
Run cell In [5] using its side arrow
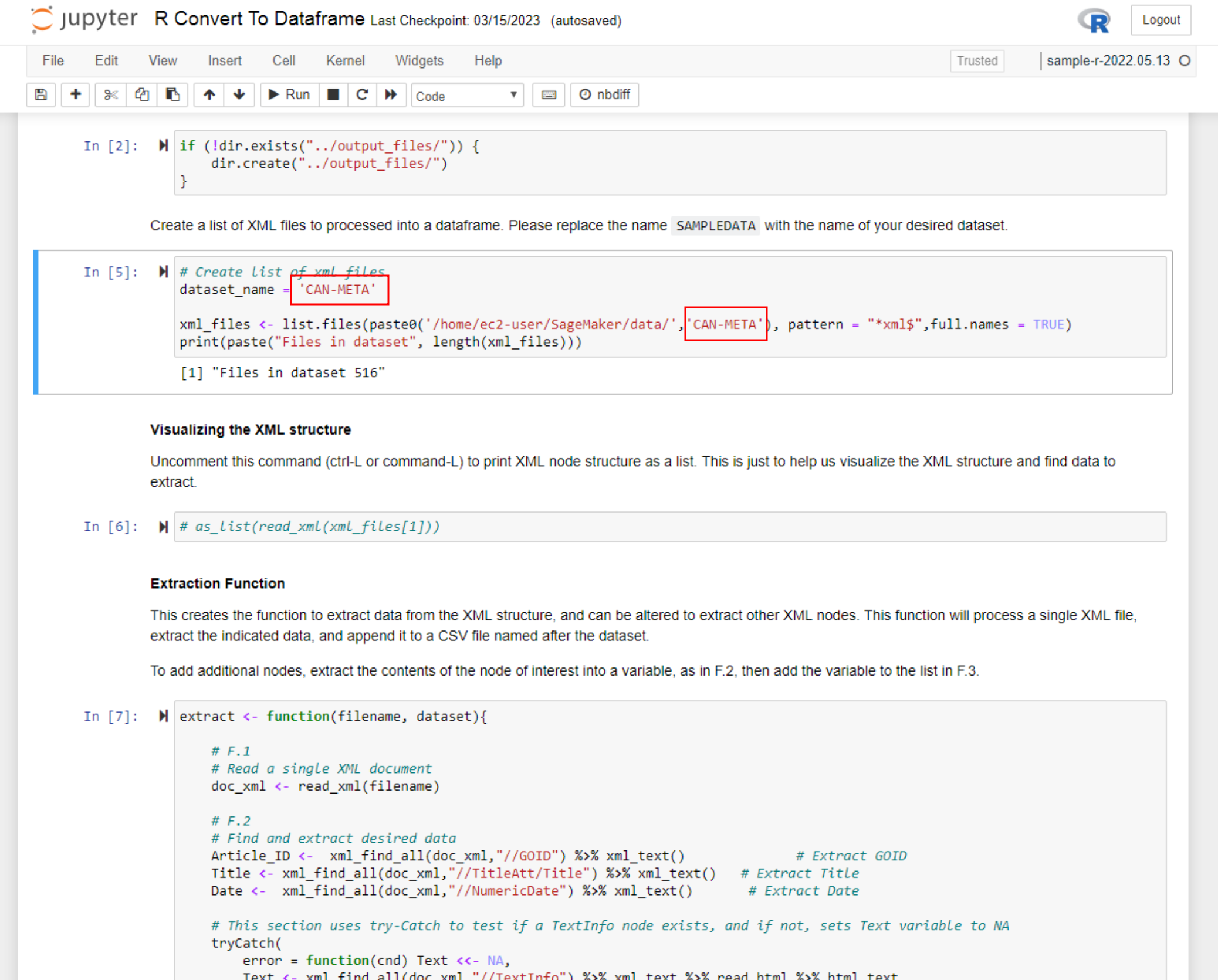163,272
